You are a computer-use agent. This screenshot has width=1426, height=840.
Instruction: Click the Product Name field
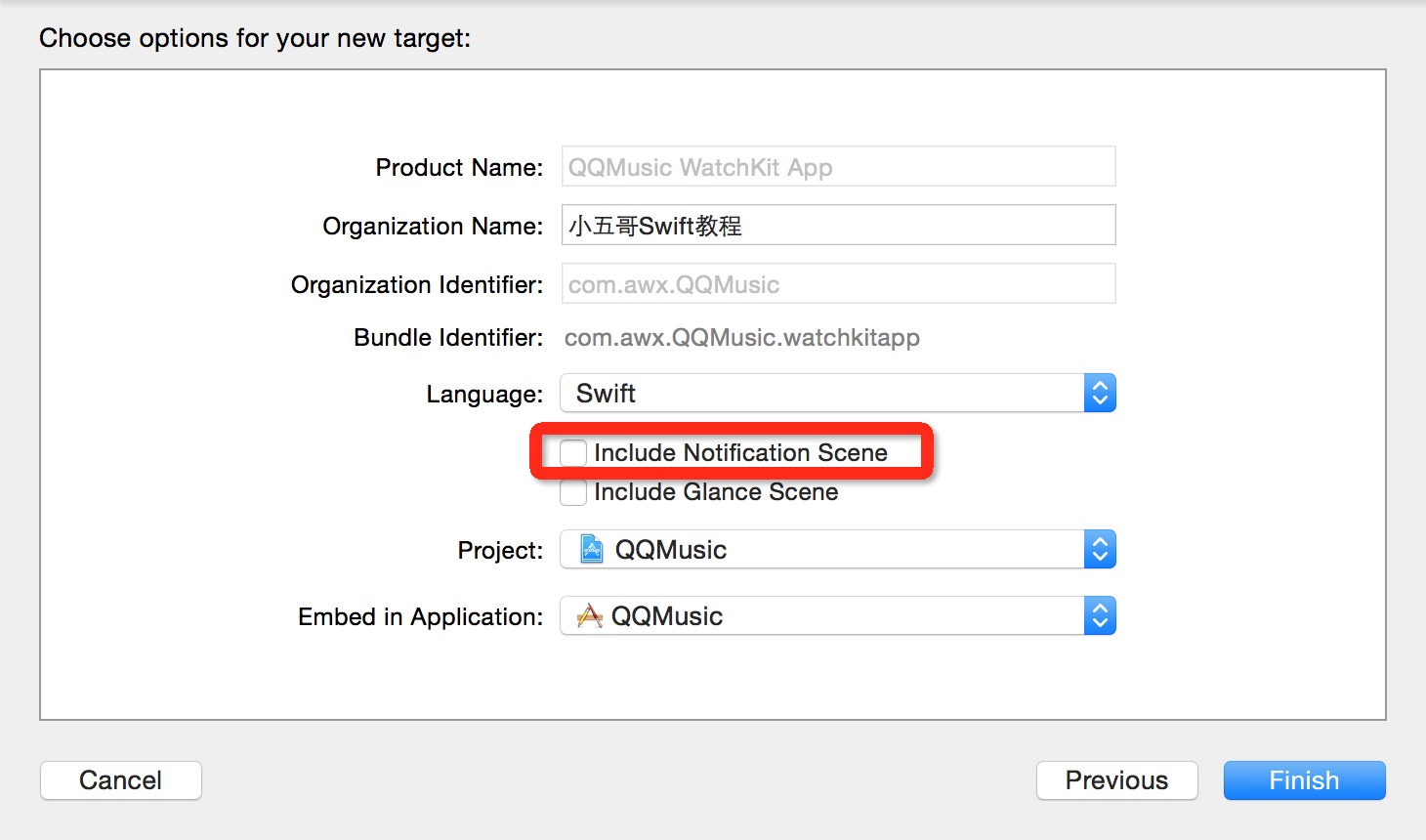pyautogui.click(x=838, y=166)
